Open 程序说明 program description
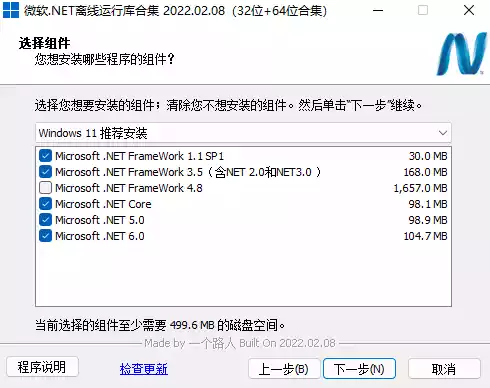490x388 pixels. click(42, 367)
